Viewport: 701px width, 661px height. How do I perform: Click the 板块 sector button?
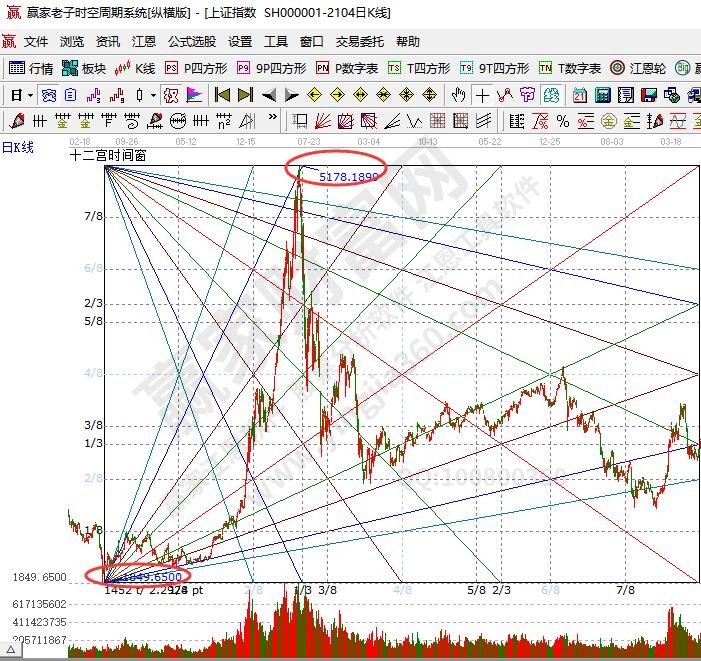84,69
